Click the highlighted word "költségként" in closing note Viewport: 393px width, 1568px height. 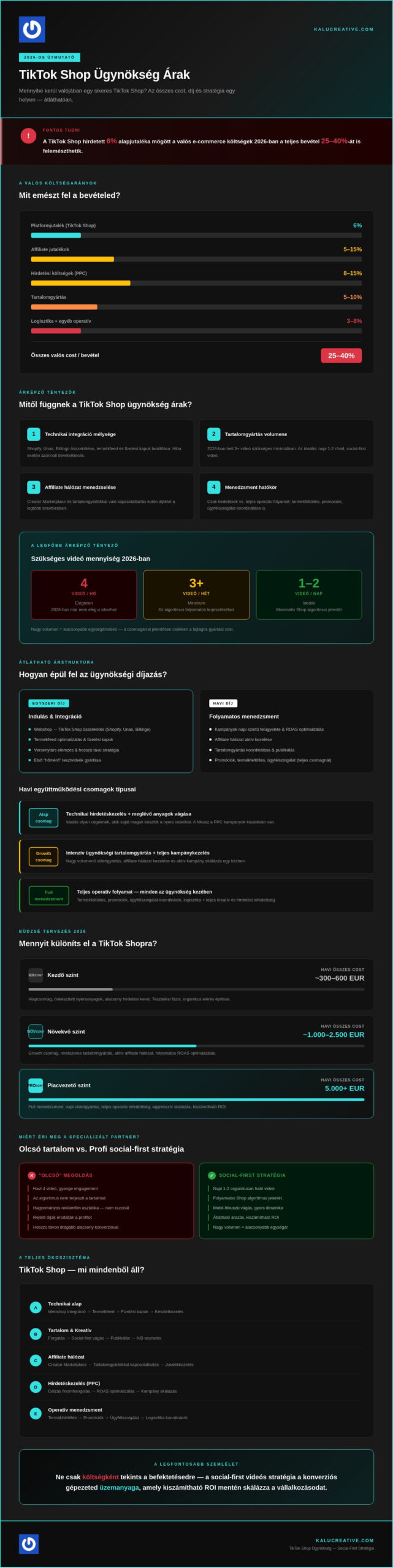[x=101, y=1477]
